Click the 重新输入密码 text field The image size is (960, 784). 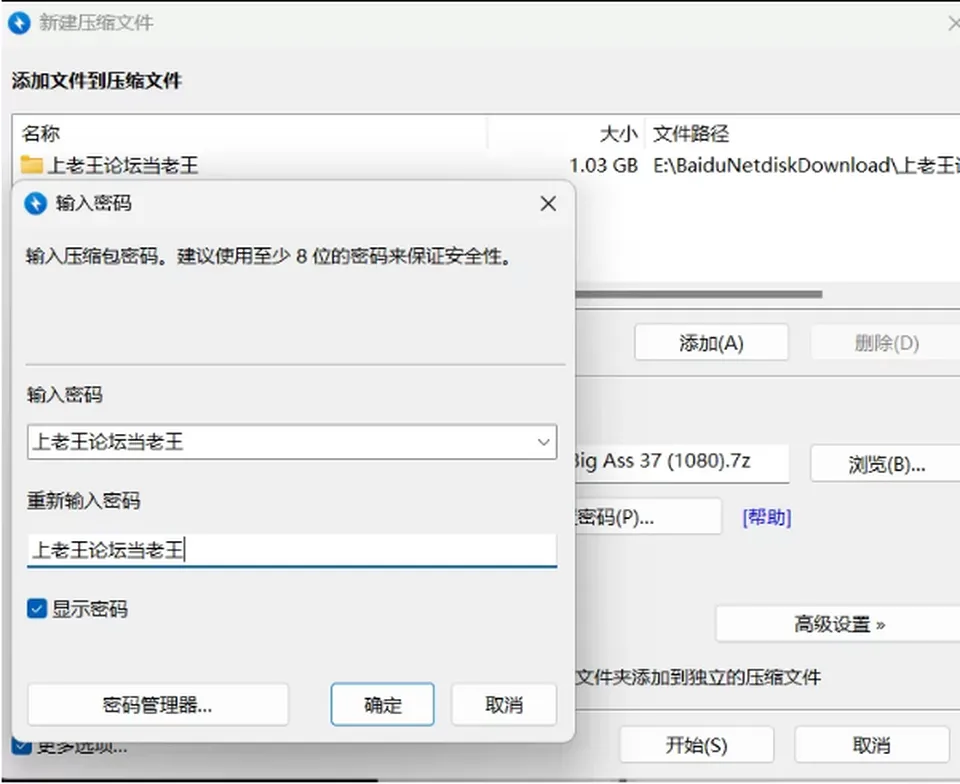pos(292,550)
